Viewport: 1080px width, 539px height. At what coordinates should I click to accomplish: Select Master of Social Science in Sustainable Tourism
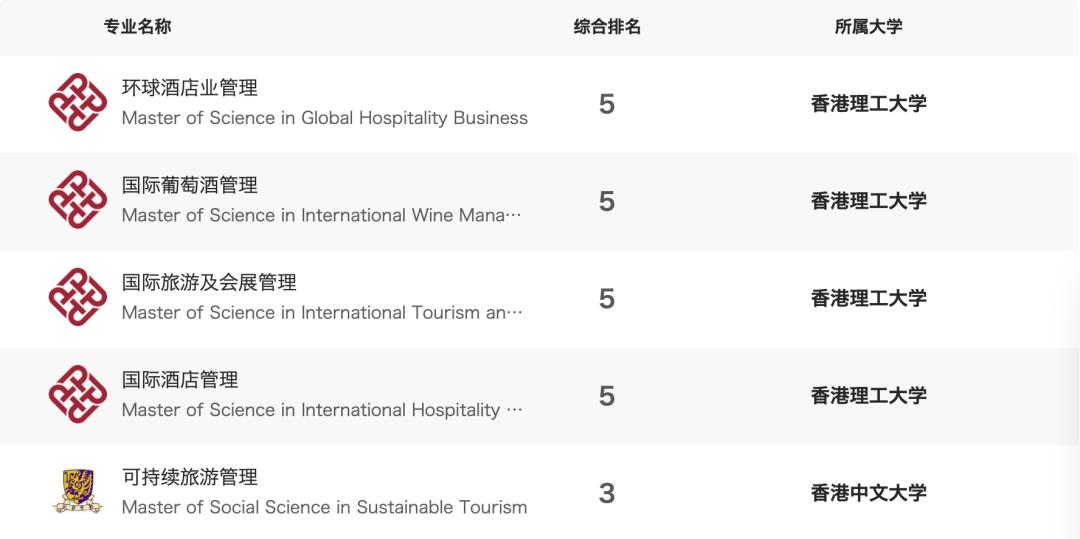[x=324, y=508]
